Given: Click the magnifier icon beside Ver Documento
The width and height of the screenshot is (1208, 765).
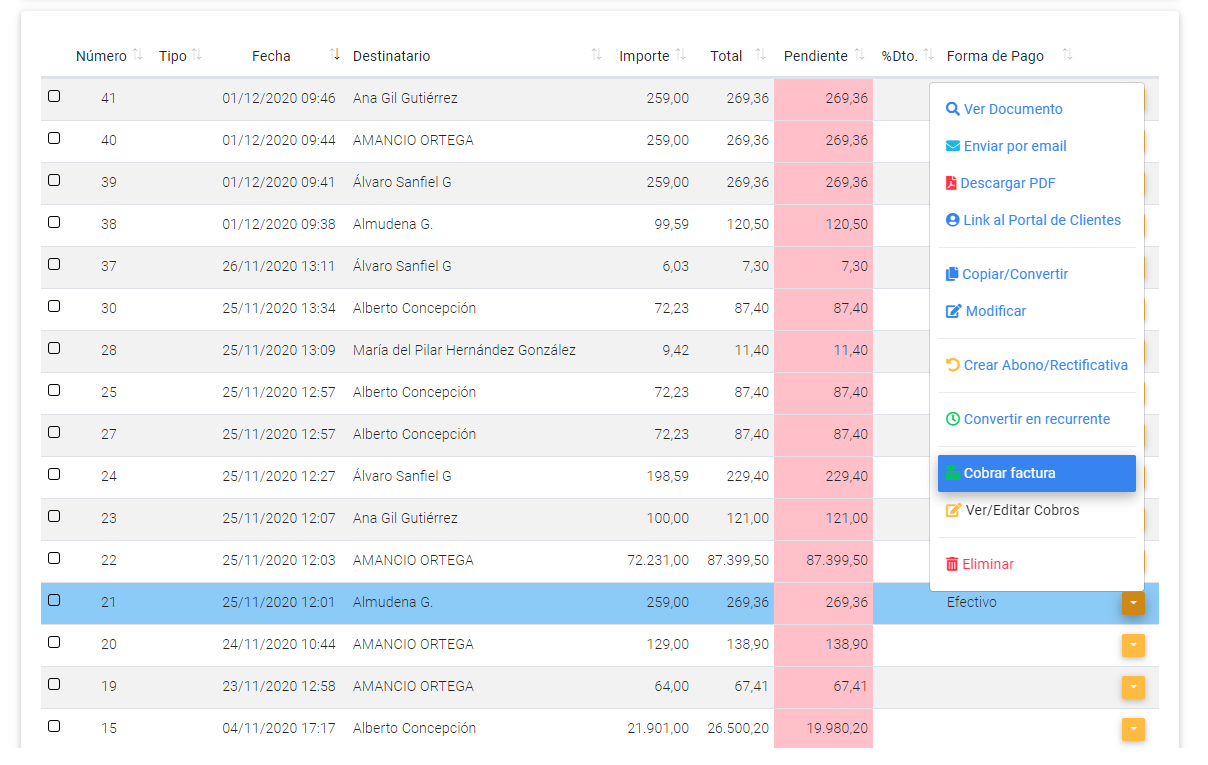Looking at the screenshot, I should point(952,109).
